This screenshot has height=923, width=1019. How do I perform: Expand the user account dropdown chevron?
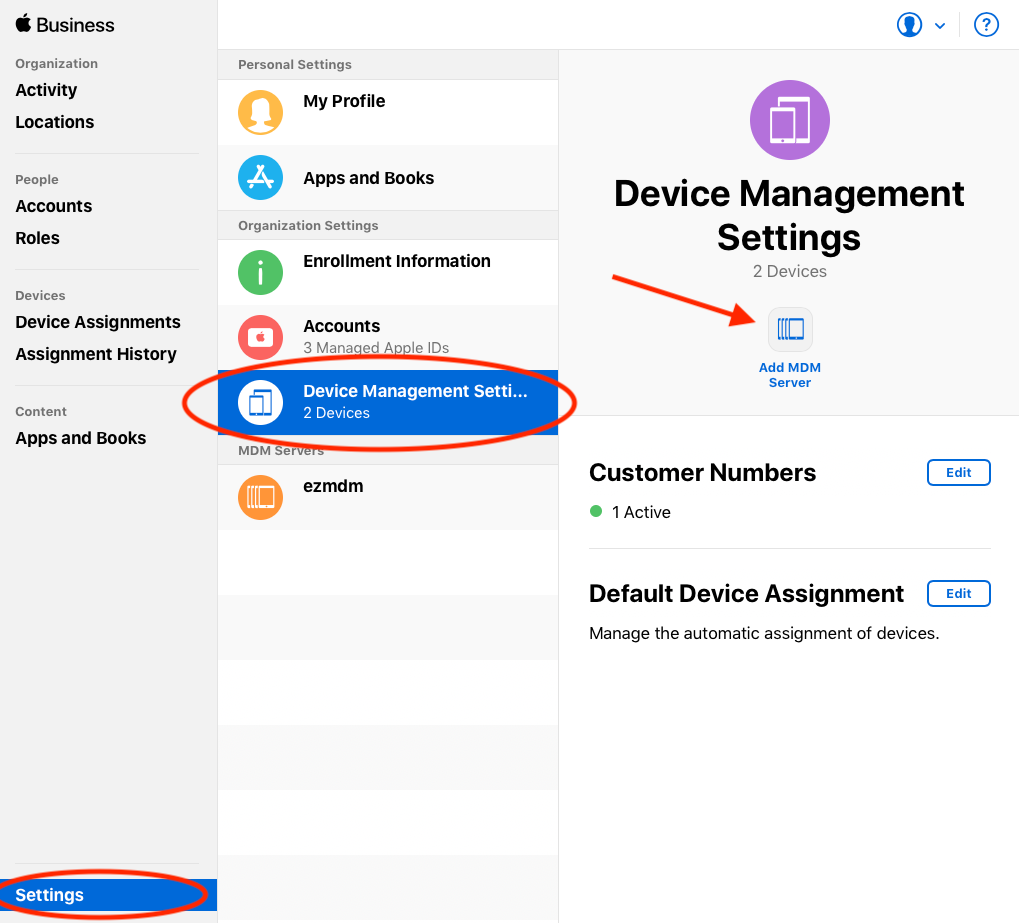click(940, 26)
